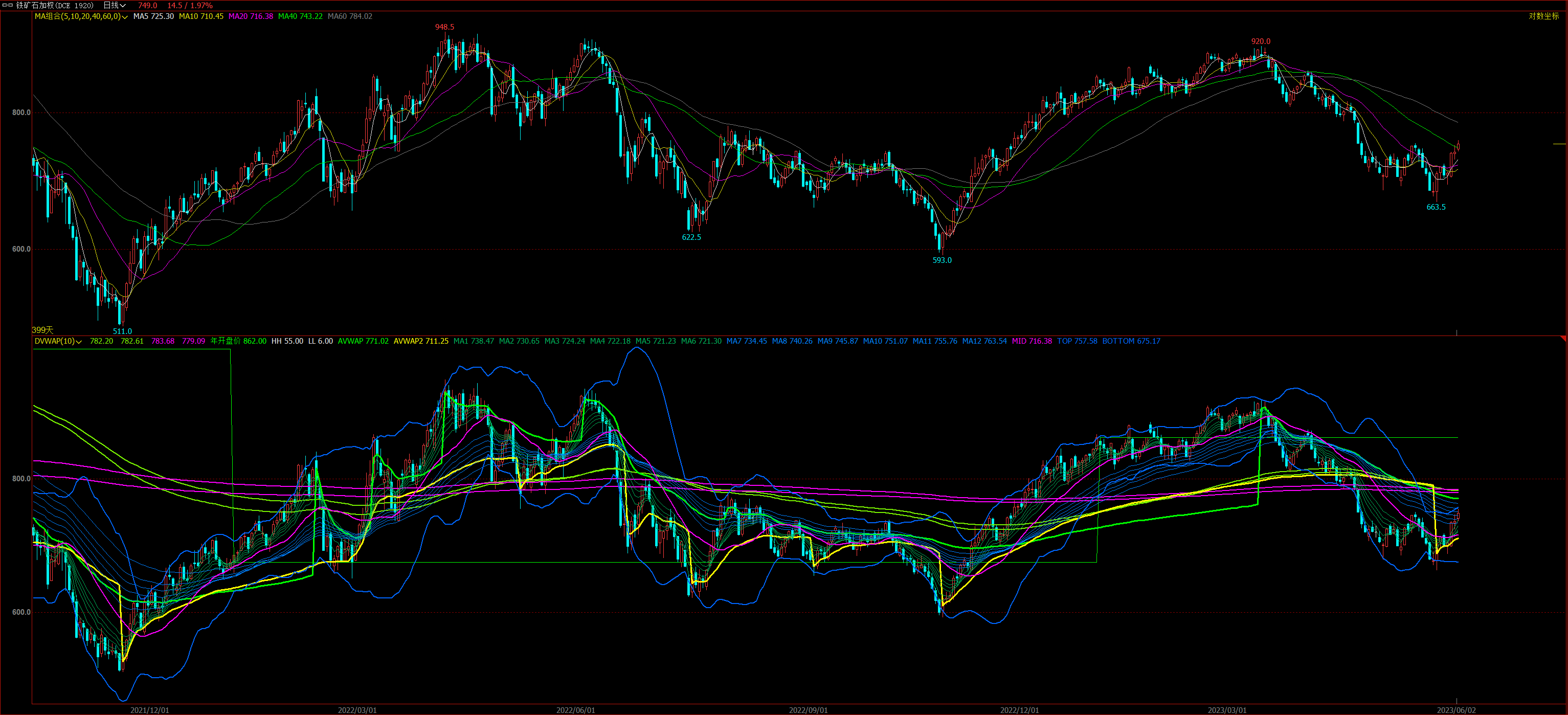1568x715 pixels.
Task: Click the AVWAP2 711.25 yellow label
Action: pyautogui.click(x=420, y=341)
